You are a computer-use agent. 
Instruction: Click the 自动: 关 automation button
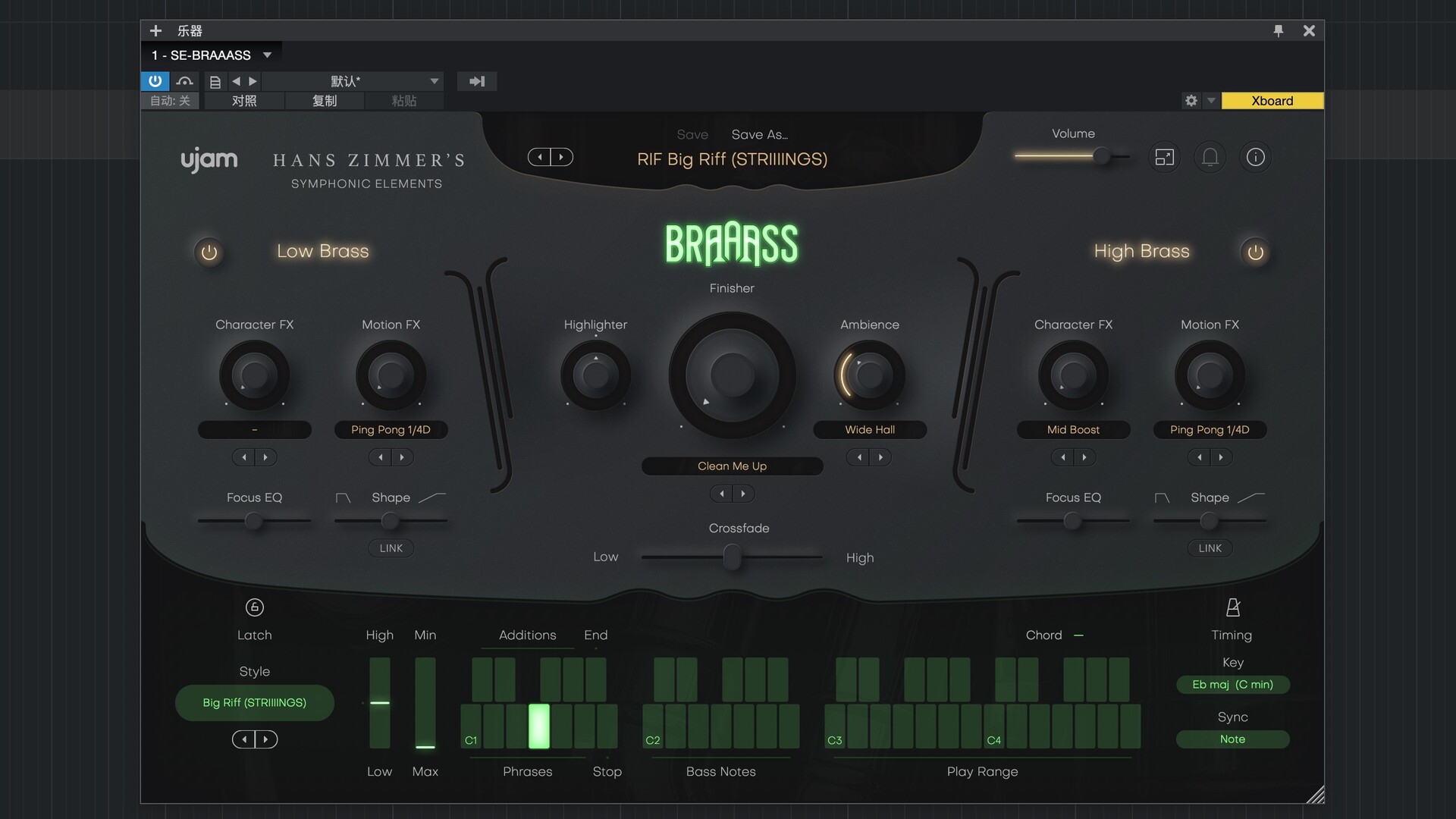click(x=170, y=101)
